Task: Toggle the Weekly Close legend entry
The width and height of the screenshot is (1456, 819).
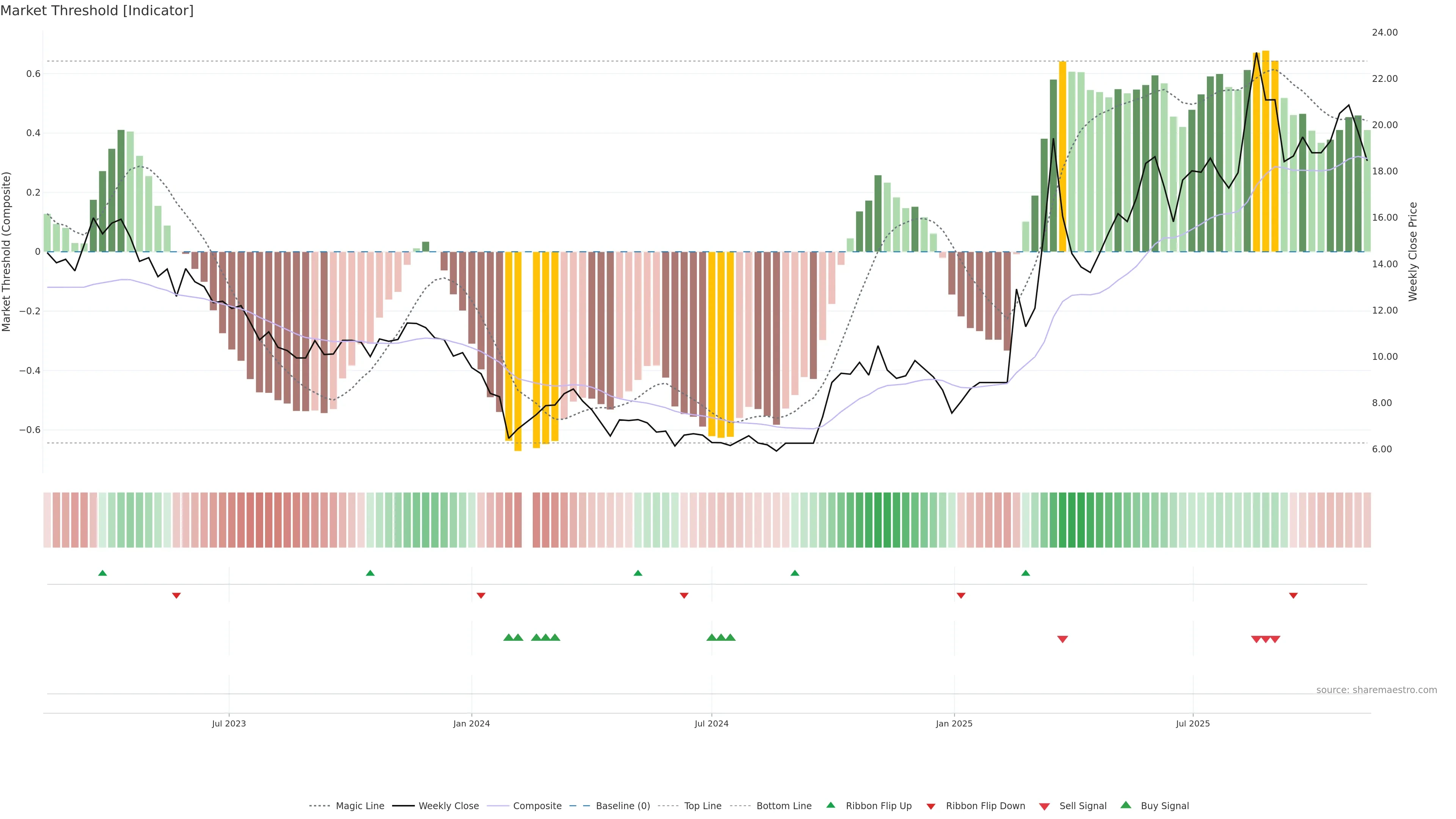Action: click(448, 806)
